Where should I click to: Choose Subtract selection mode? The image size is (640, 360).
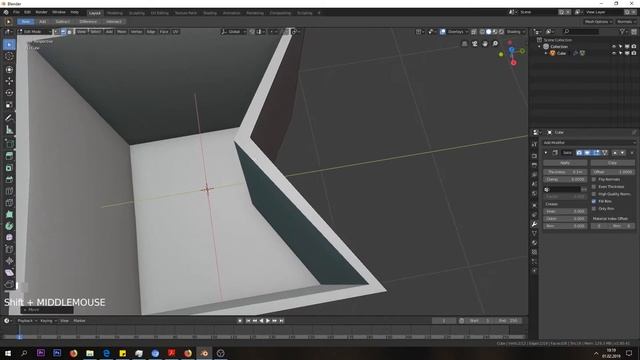[x=62, y=22]
